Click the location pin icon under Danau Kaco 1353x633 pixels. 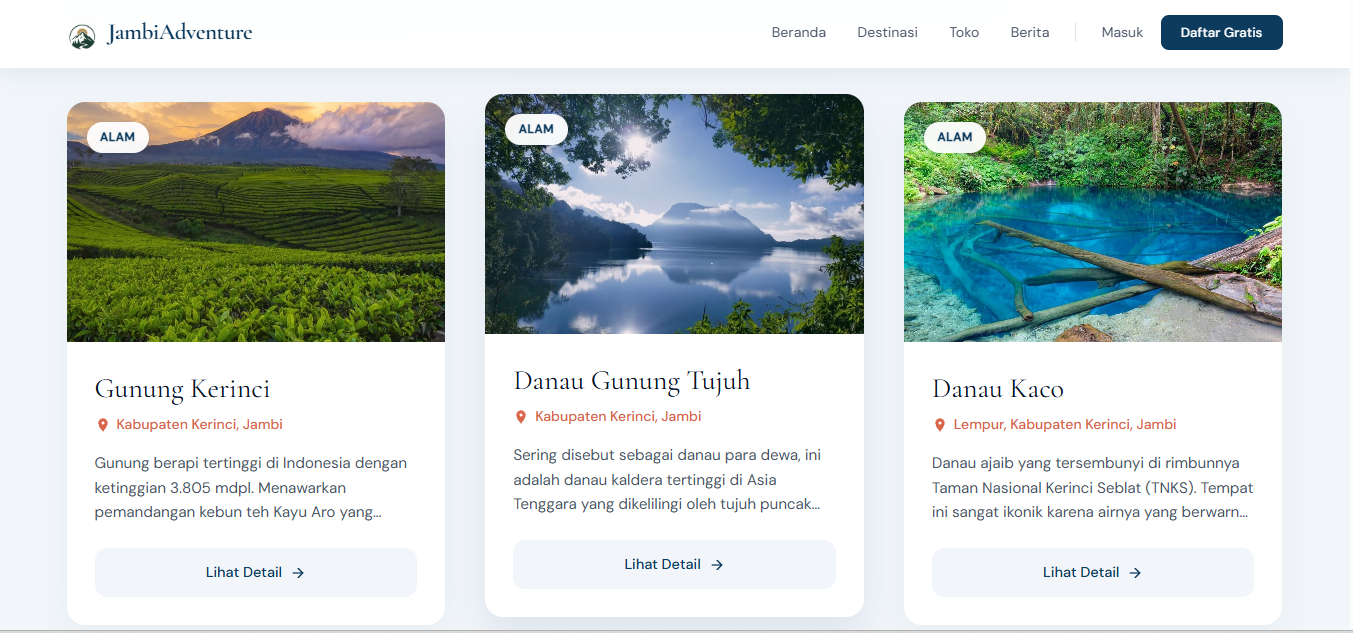939,425
